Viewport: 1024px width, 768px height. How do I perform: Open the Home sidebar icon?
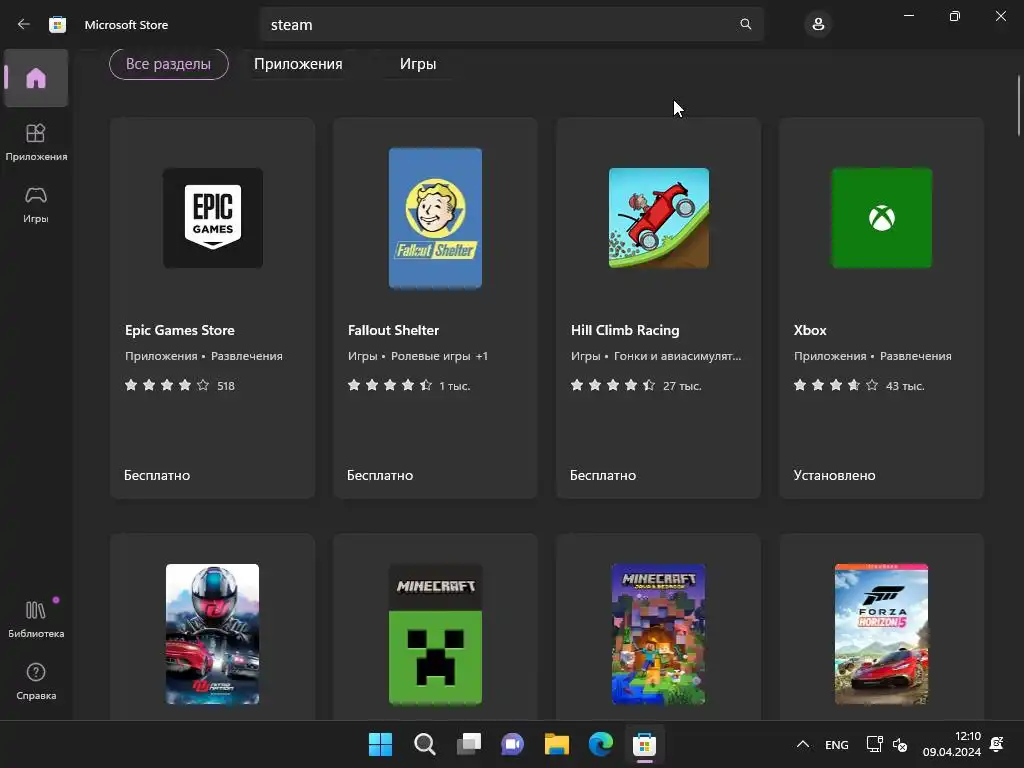[x=36, y=78]
